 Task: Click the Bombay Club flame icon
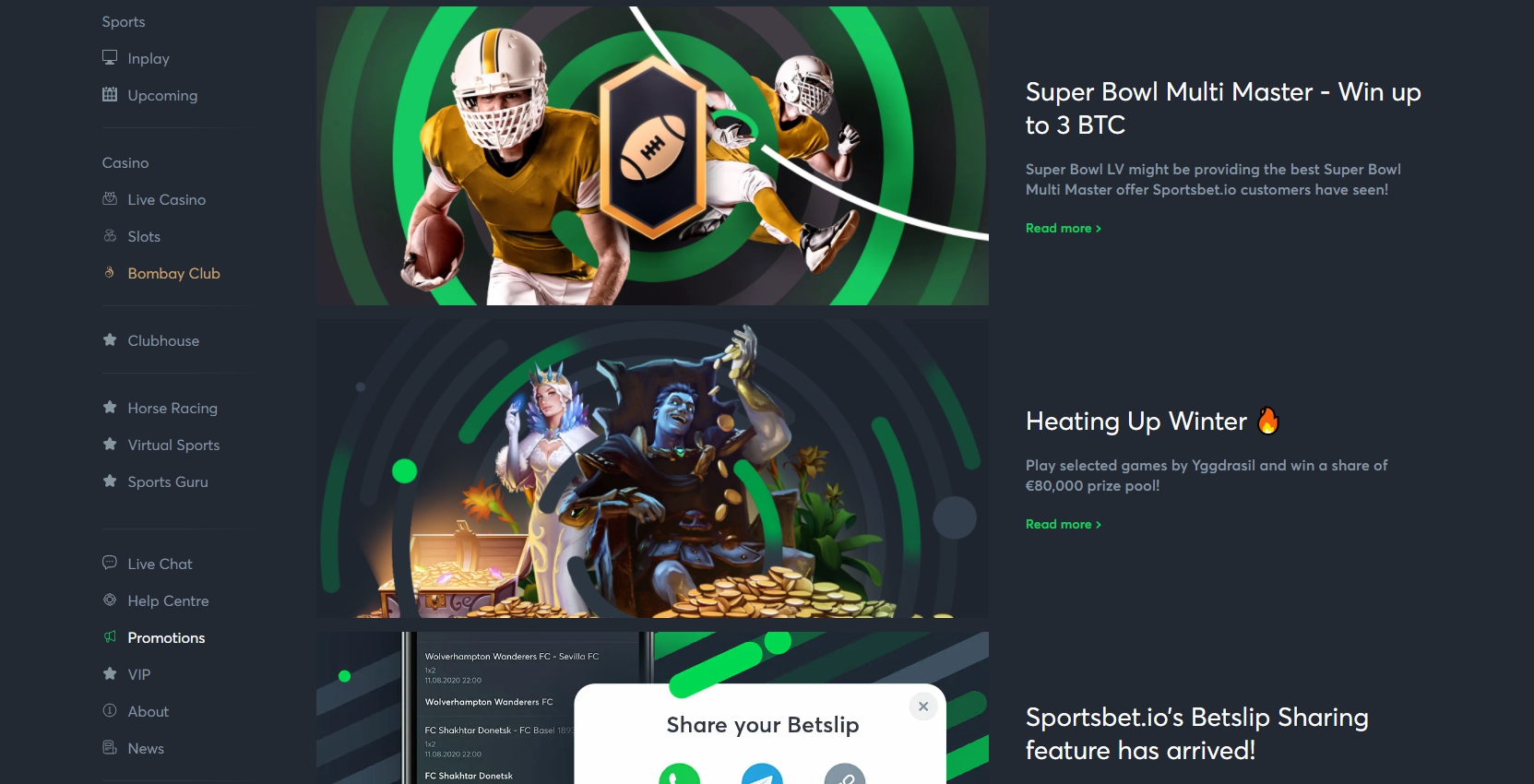click(110, 272)
